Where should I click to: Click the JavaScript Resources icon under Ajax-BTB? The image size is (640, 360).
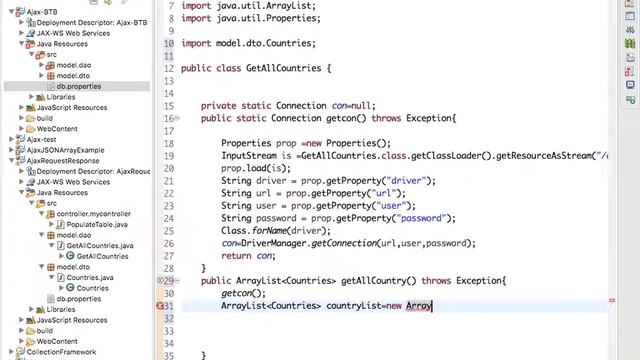pyautogui.click(x=31, y=107)
